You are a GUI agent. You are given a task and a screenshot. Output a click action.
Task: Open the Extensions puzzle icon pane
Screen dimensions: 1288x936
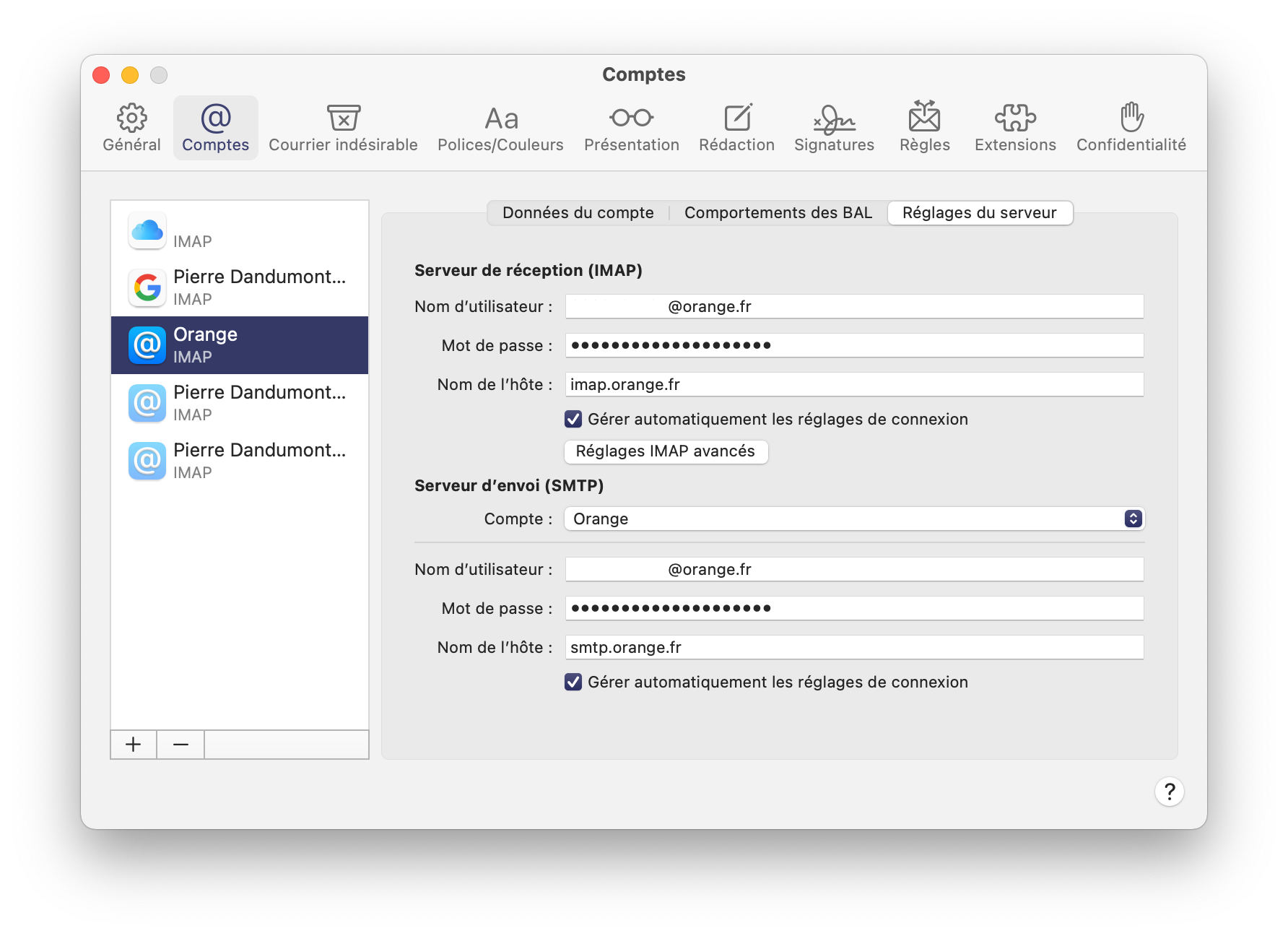click(1015, 128)
